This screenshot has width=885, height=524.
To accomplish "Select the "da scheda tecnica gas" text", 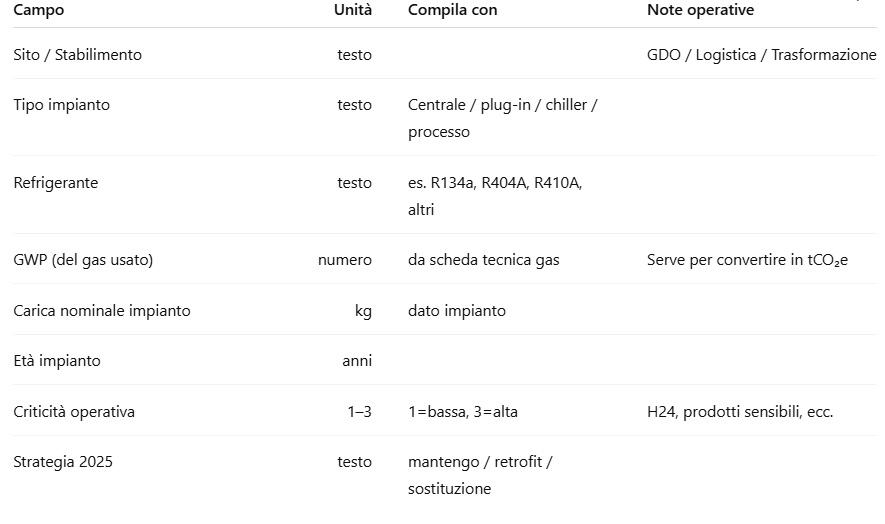I will tap(484, 260).
